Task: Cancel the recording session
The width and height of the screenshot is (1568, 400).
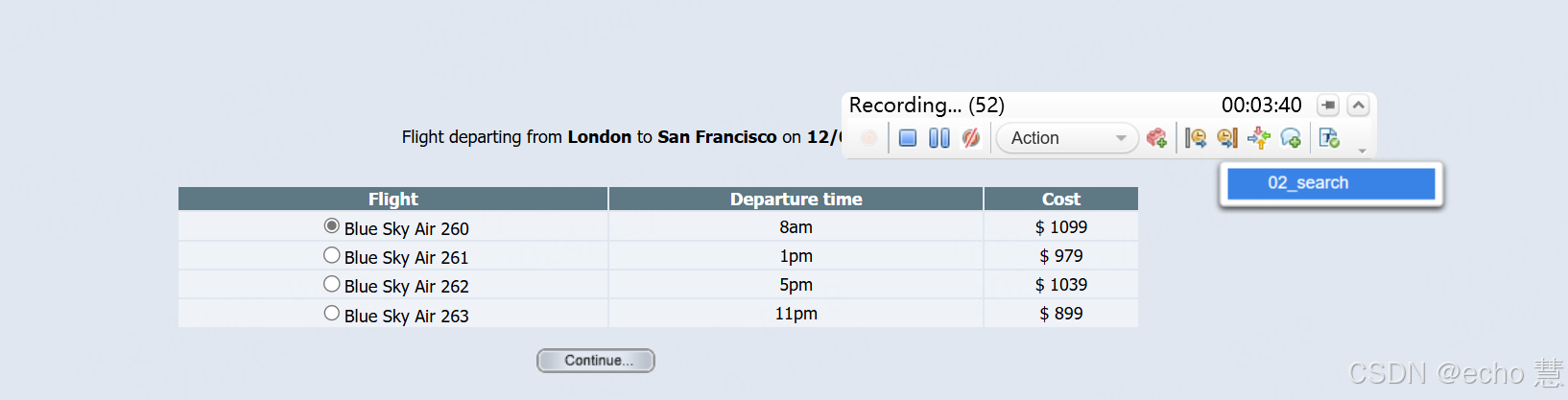Action: (x=971, y=138)
